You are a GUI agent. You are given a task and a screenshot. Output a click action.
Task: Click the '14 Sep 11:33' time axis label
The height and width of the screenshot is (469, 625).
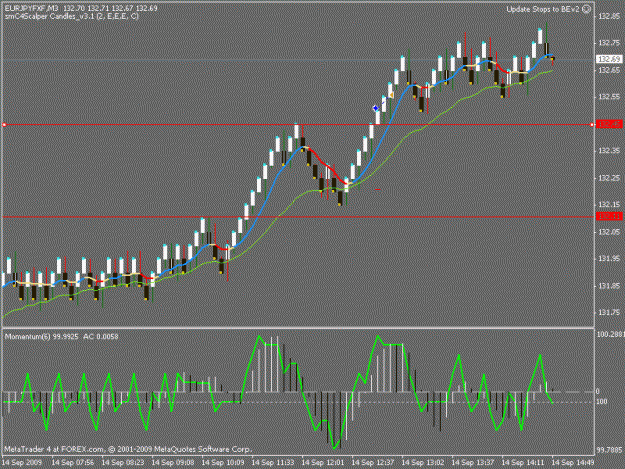pyautogui.click(x=273, y=462)
